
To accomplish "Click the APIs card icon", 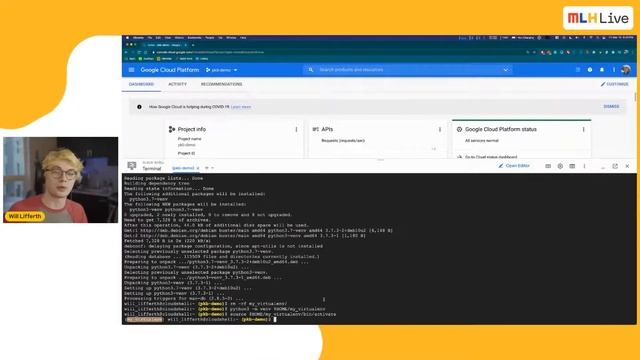I will [x=316, y=129].
